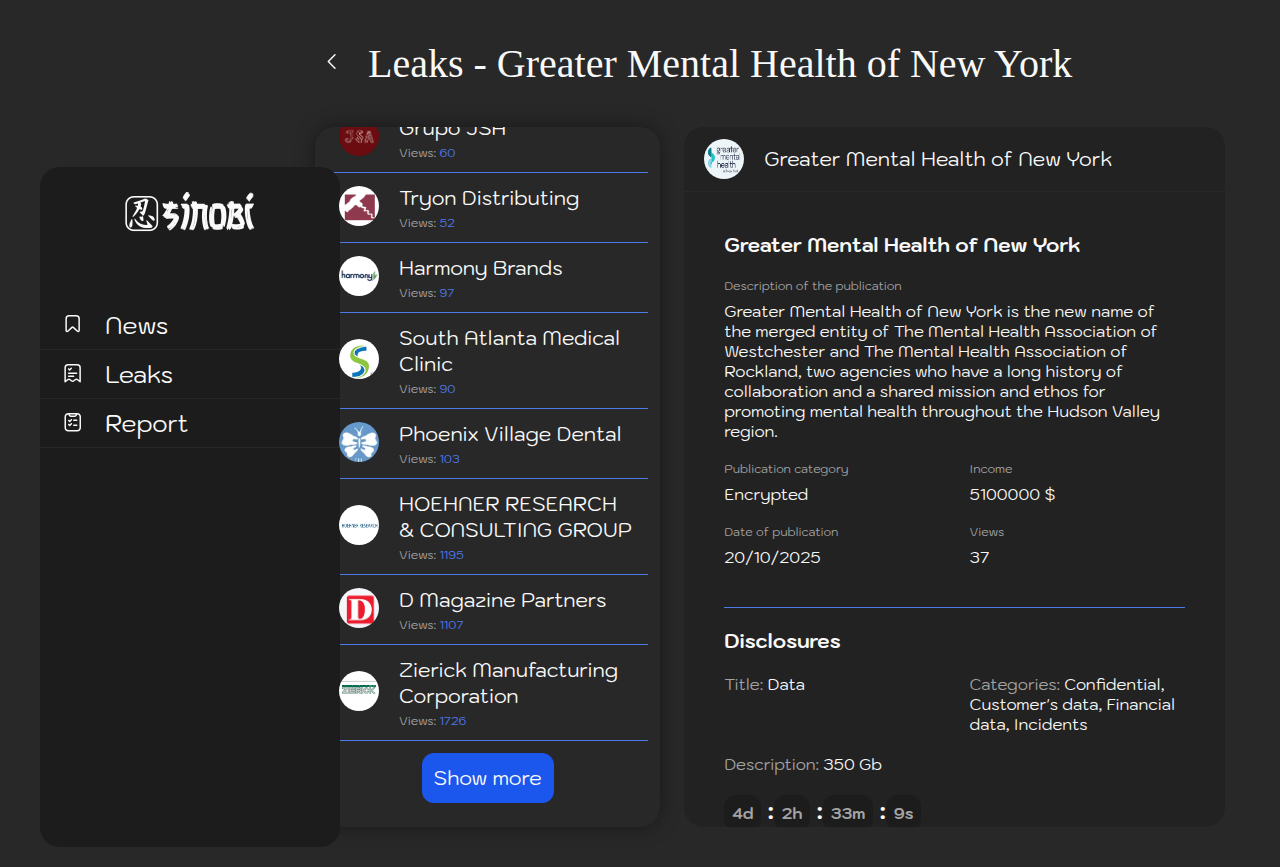Image resolution: width=1280 pixels, height=867 pixels.
Task: Click the Tryon Distributing logo
Action: (x=359, y=206)
